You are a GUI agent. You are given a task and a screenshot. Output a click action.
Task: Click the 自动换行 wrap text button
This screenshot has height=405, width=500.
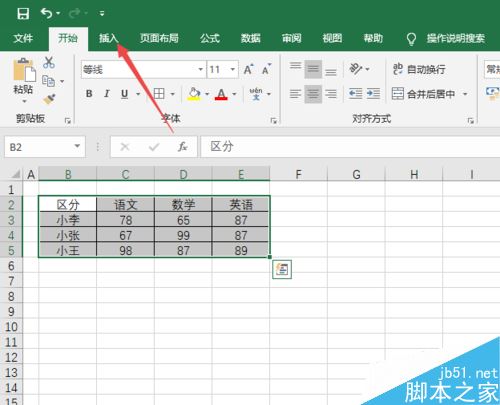coord(419,69)
